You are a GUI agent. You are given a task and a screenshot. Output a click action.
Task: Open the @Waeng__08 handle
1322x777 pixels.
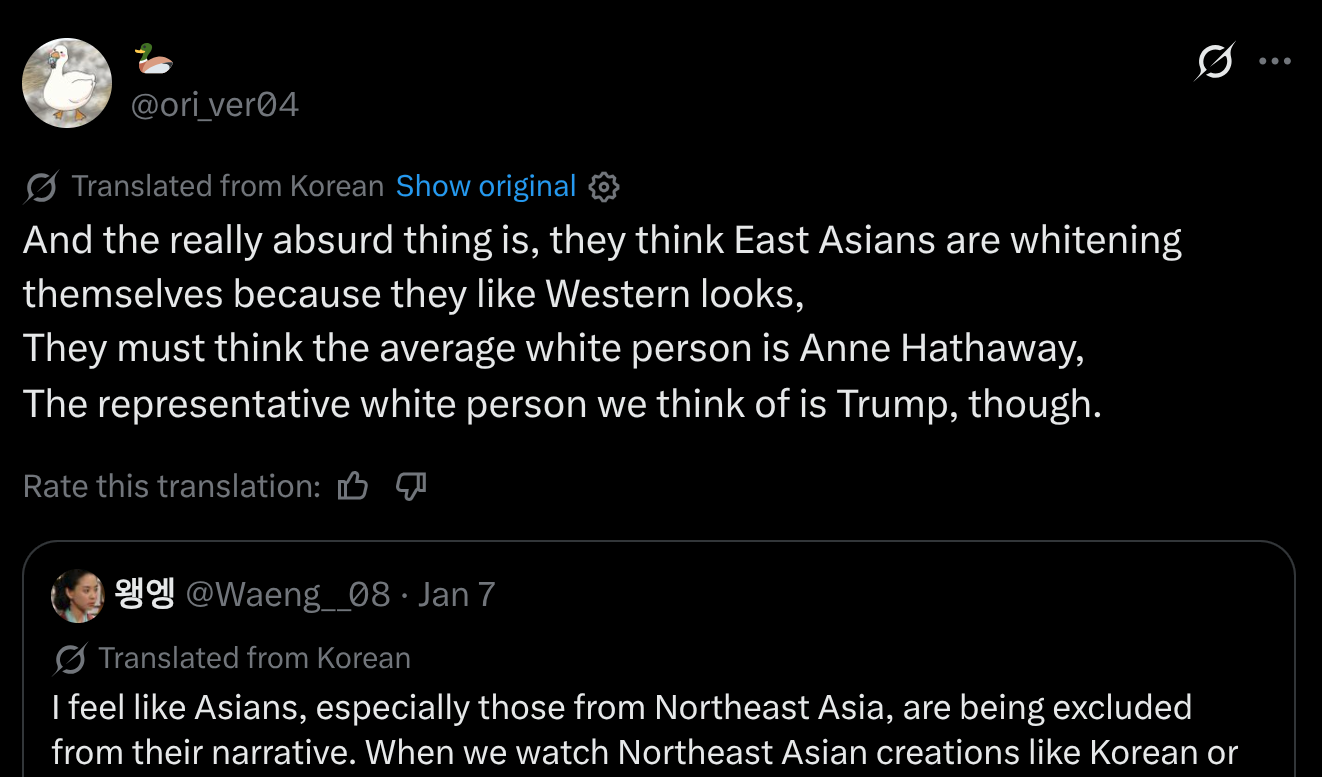288,595
